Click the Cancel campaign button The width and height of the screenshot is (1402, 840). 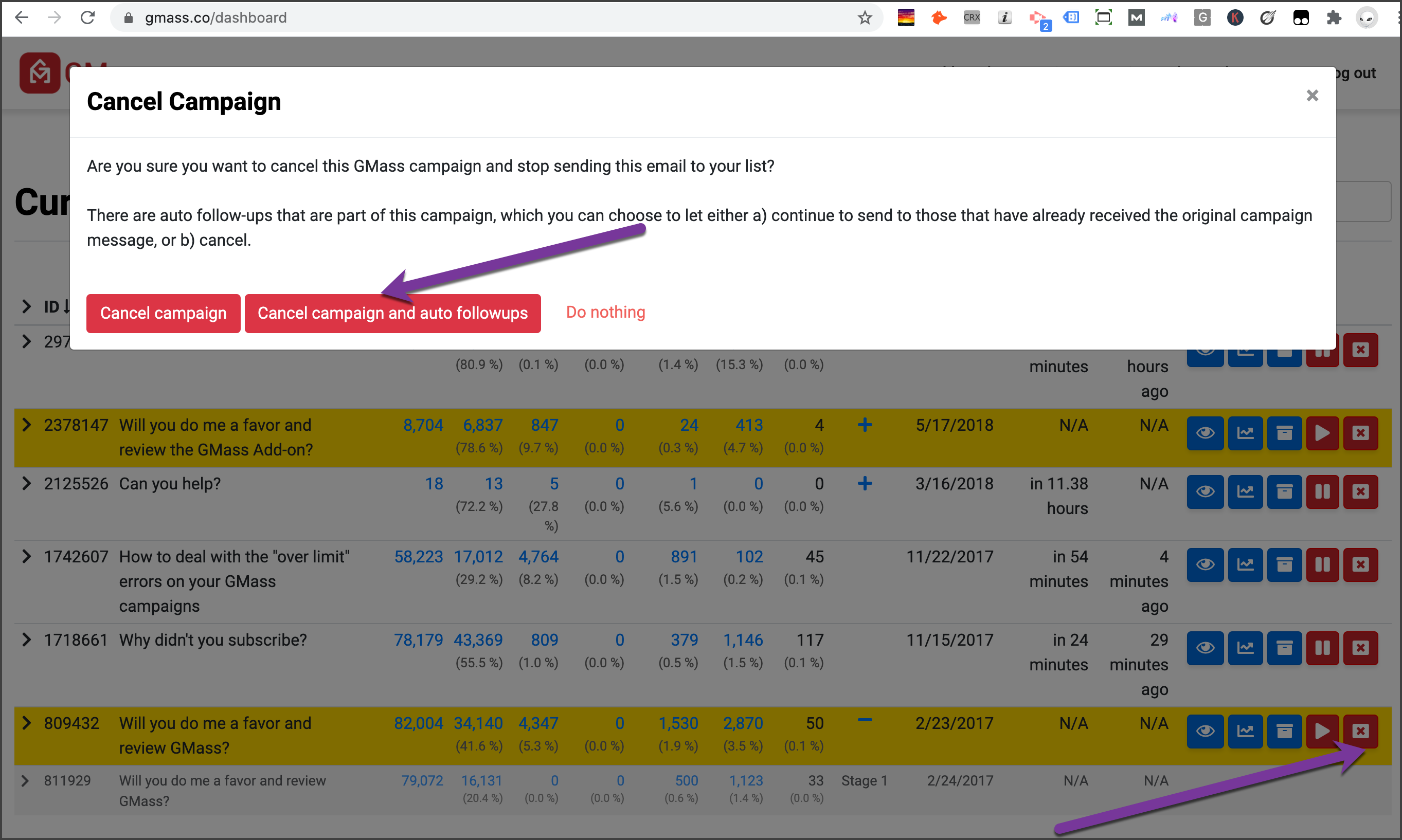click(x=163, y=313)
